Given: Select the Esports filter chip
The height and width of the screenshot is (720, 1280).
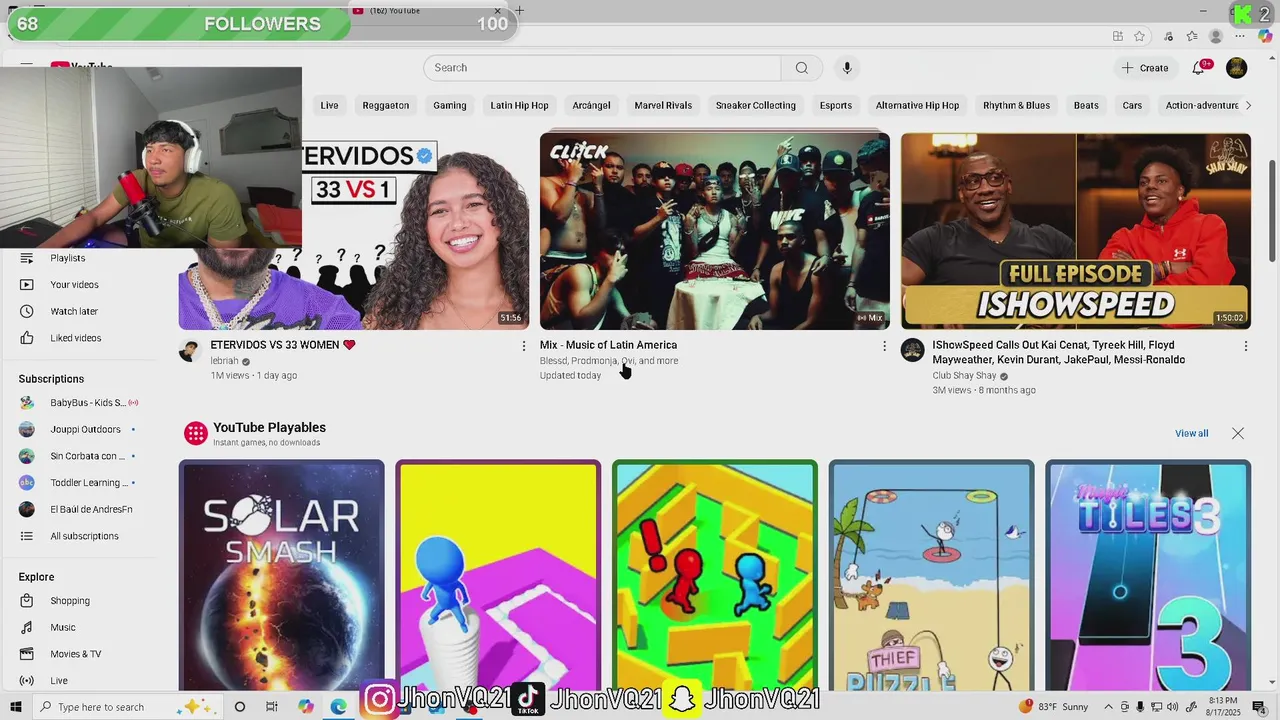Looking at the screenshot, I should click(836, 105).
